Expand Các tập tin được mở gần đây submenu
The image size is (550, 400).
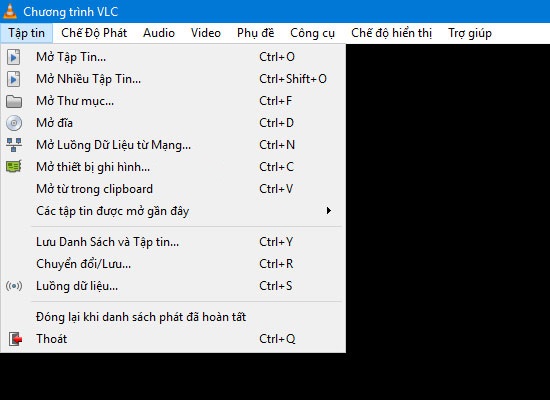(x=173, y=211)
